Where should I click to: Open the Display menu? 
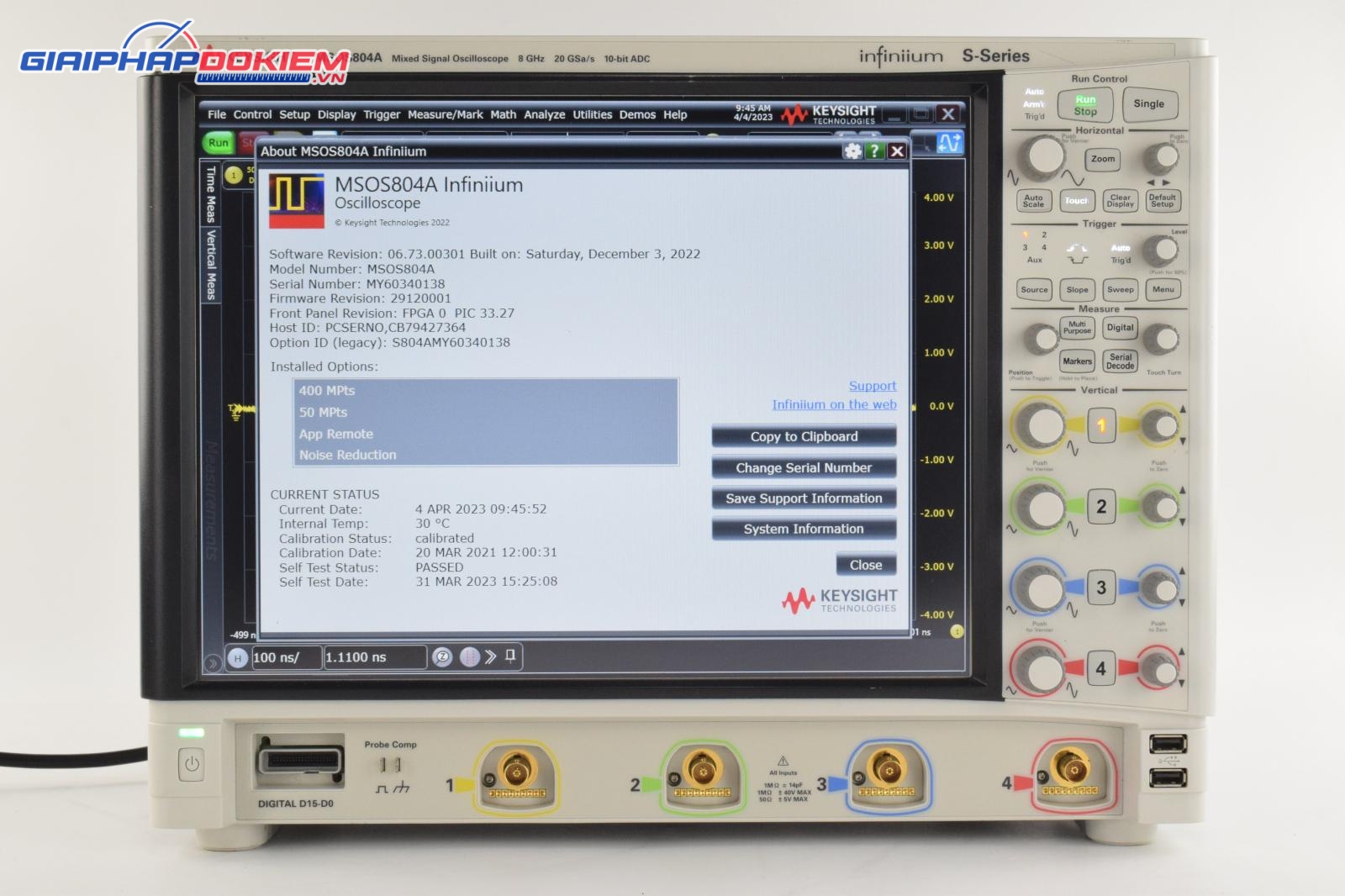[x=336, y=114]
